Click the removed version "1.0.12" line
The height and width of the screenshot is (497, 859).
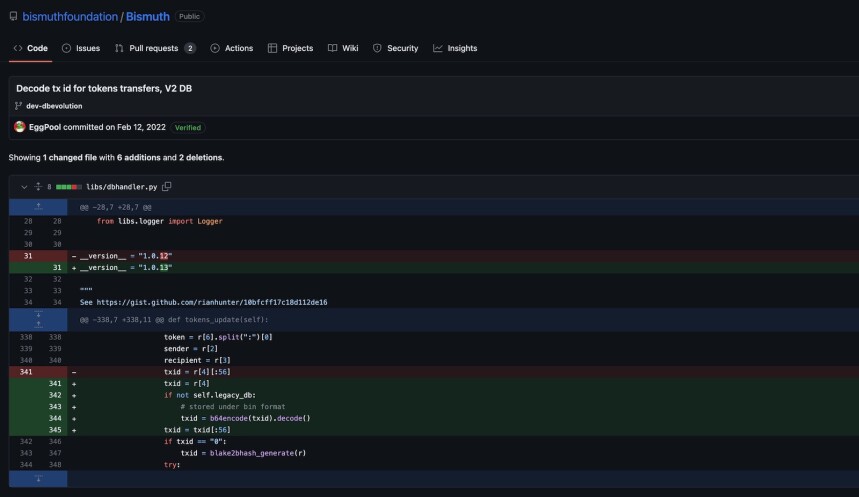pos(126,256)
